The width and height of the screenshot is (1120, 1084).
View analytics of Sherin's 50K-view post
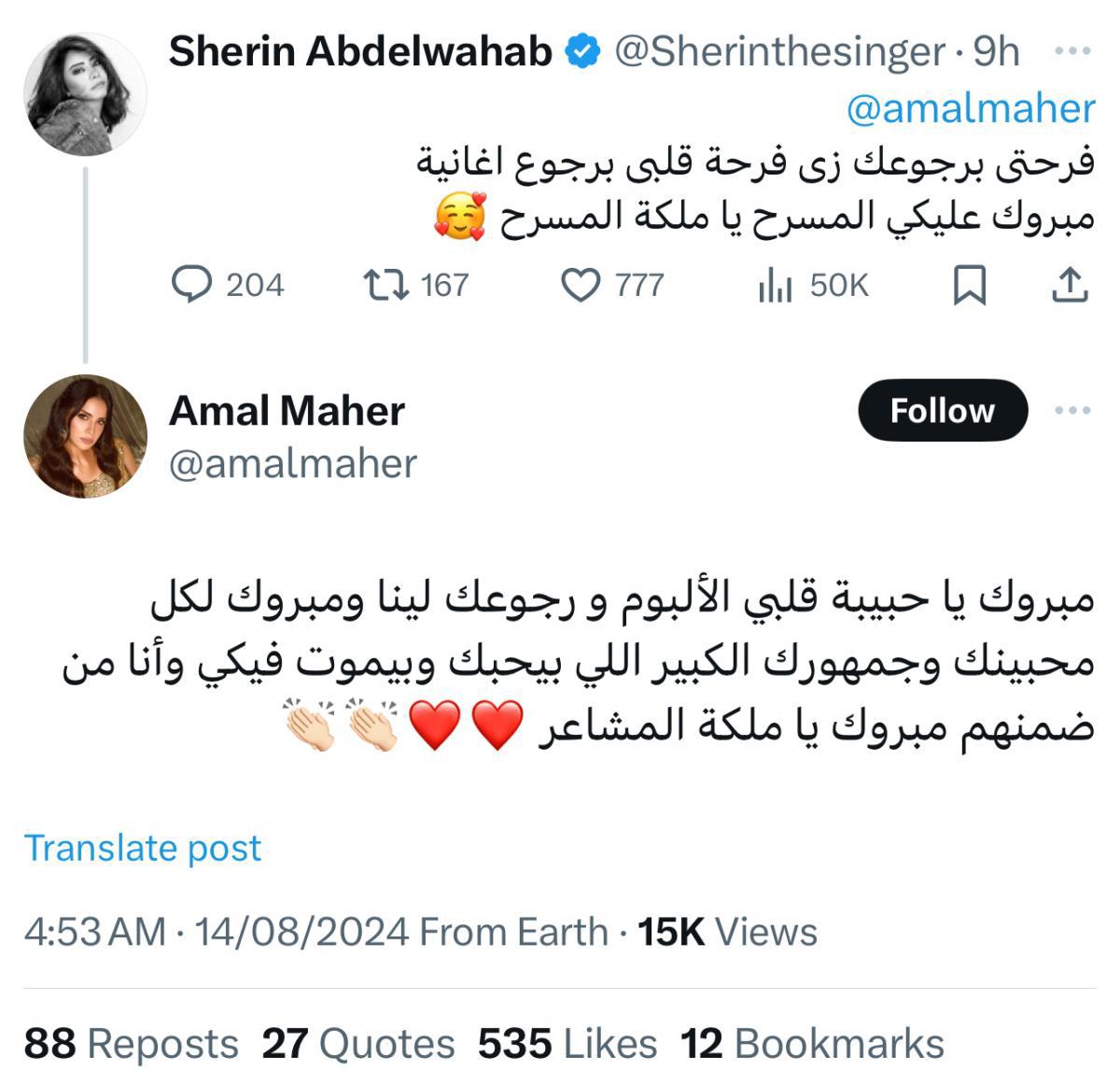(775, 285)
